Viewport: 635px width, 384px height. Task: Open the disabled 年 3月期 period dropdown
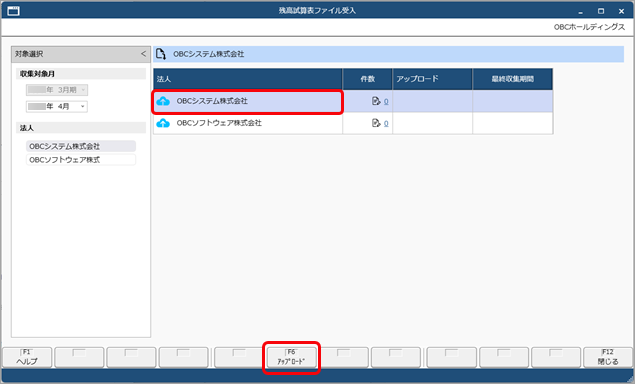click(x=57, y=90)
